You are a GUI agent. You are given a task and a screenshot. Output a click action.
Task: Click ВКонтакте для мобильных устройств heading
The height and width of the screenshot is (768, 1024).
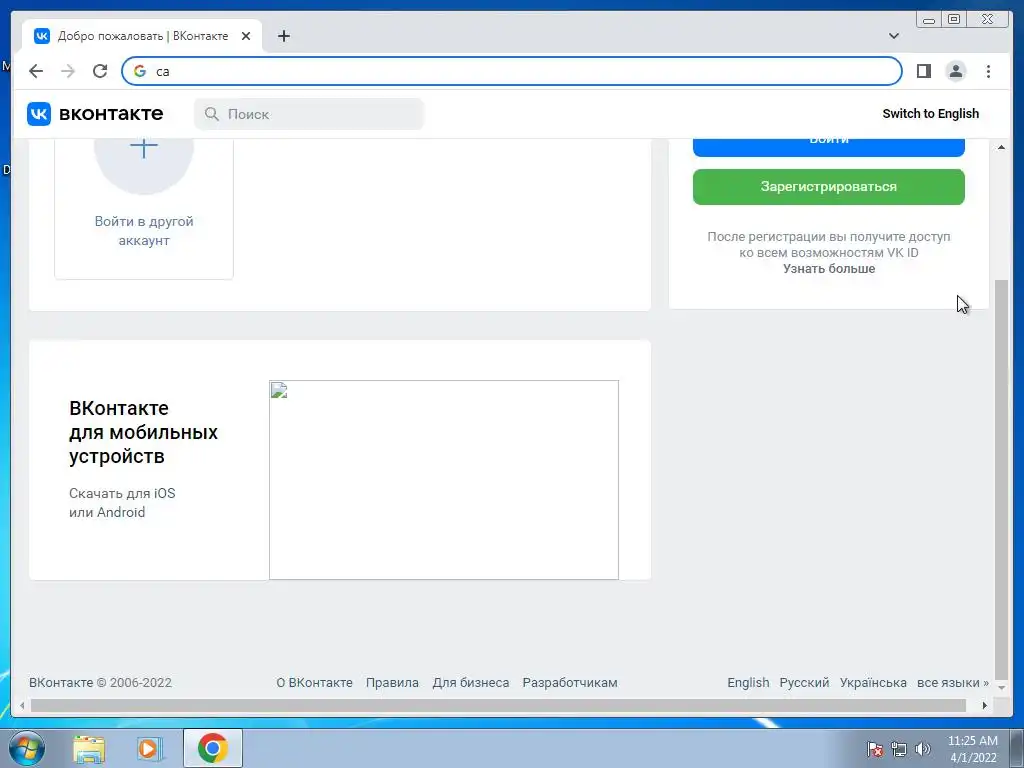click(x=143, y=432)
